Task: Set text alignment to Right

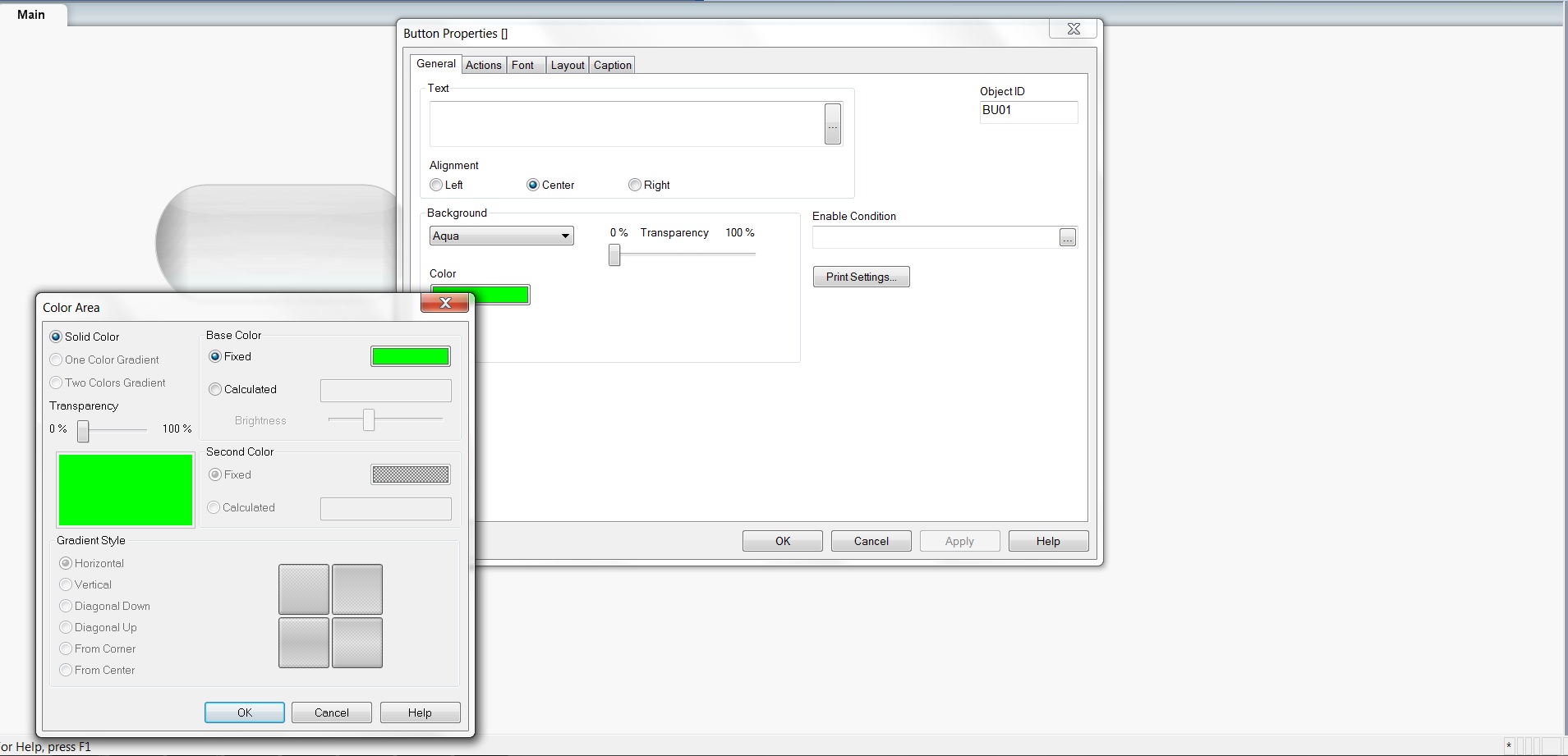Action: click(649, 185)
